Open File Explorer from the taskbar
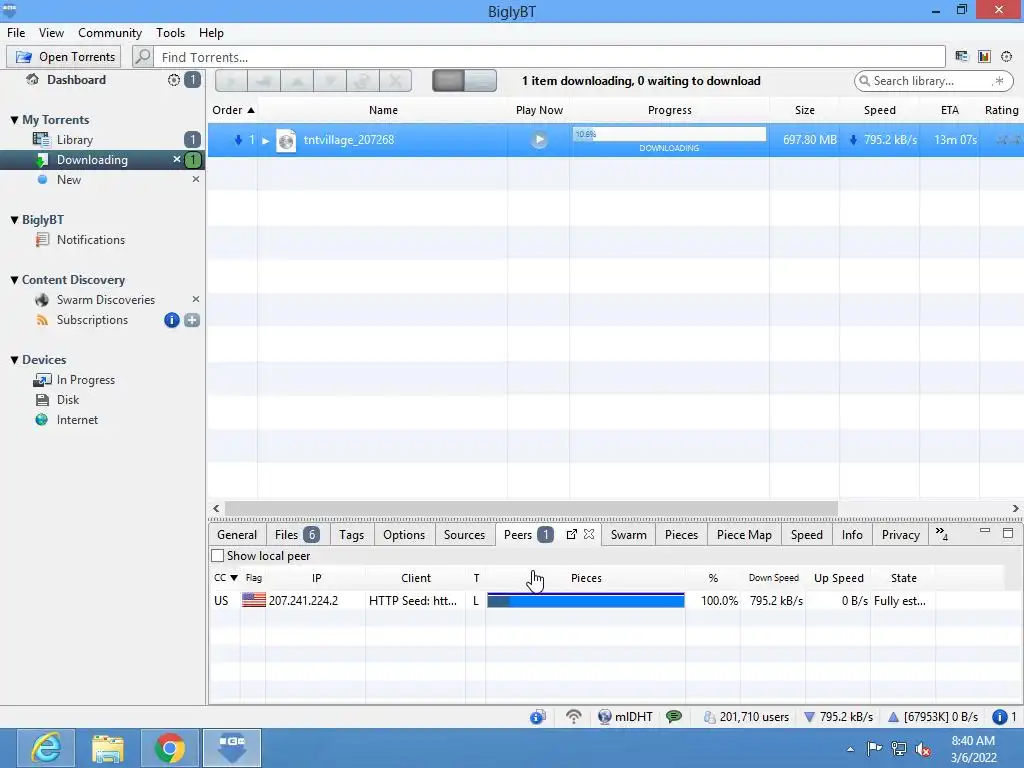The width and height of the screenshot is (1024, 768). pyautogui.click(x=108, y=748)
